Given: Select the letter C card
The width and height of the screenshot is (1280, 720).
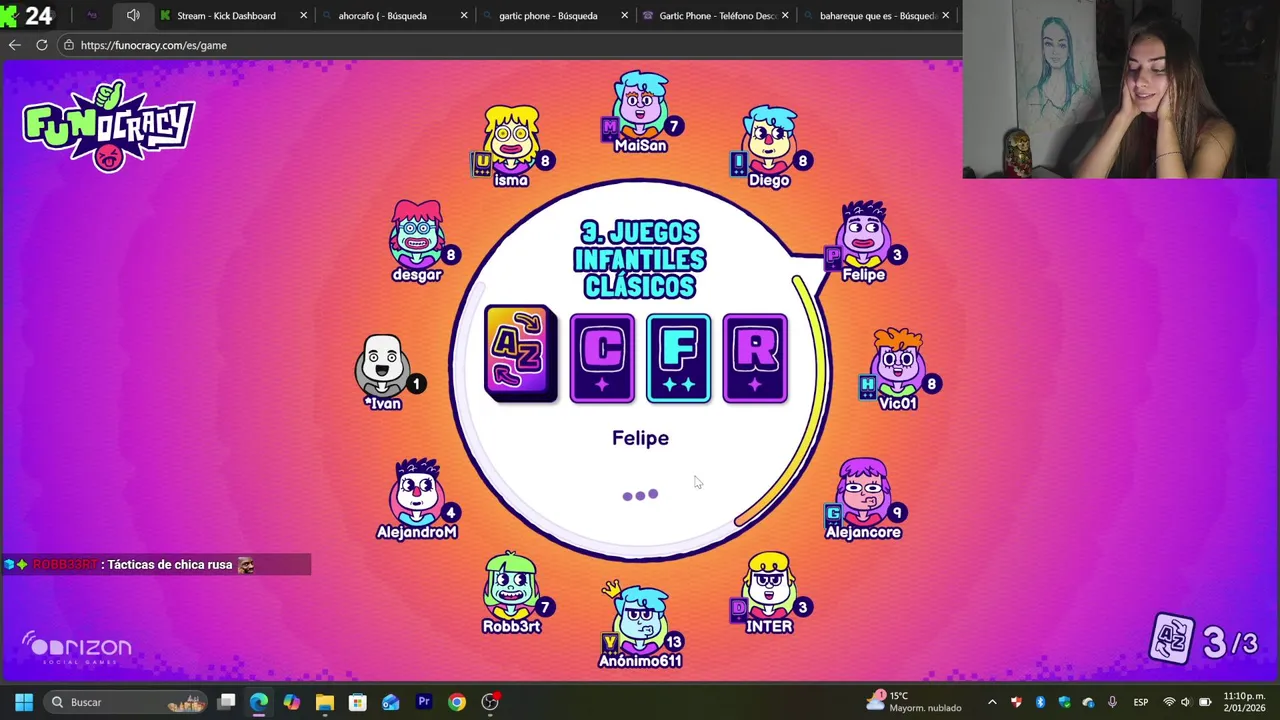Looking at the screenshot, I should (602, 358).
